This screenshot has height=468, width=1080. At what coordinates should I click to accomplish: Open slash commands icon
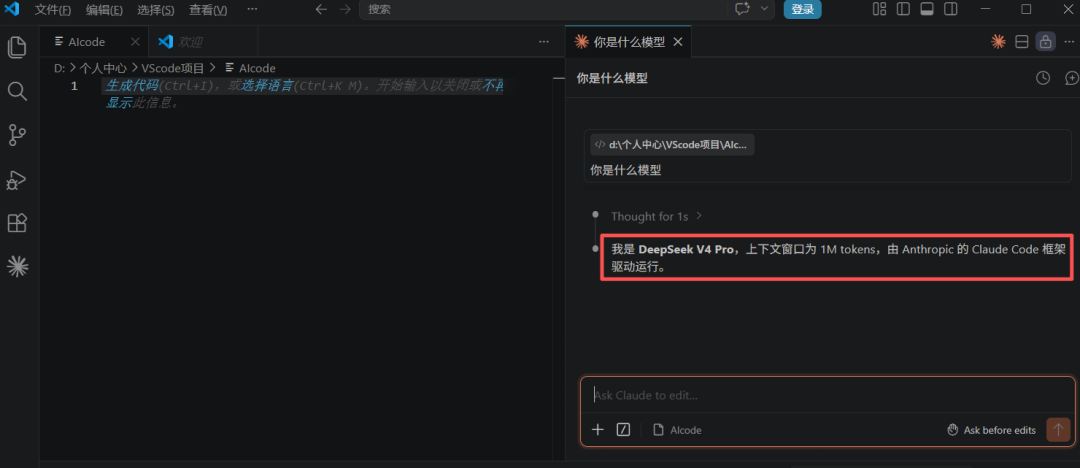623,430
